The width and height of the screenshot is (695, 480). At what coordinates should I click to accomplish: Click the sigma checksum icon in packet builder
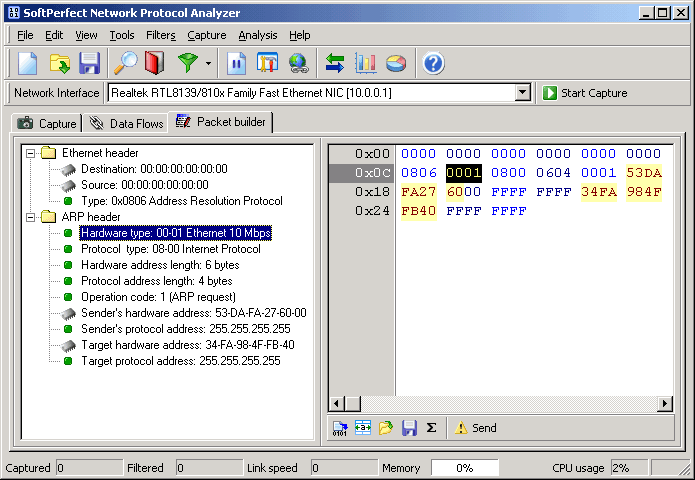[x=431, y=428]
